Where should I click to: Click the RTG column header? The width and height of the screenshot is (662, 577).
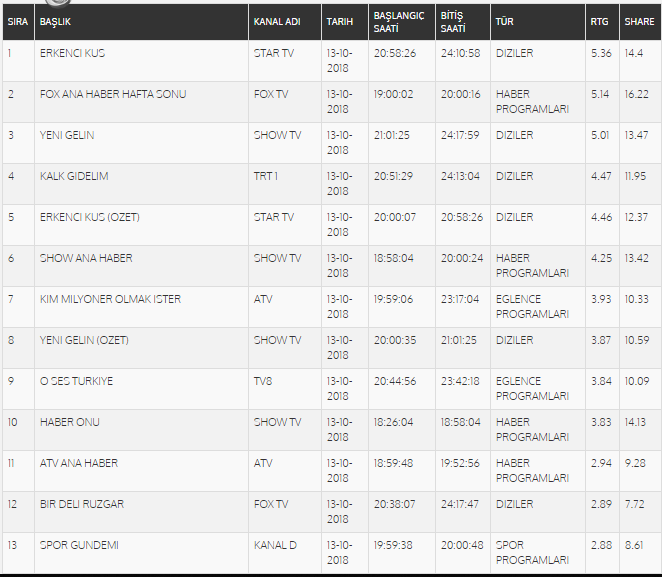pyautogui.click(x=602, y=22)
